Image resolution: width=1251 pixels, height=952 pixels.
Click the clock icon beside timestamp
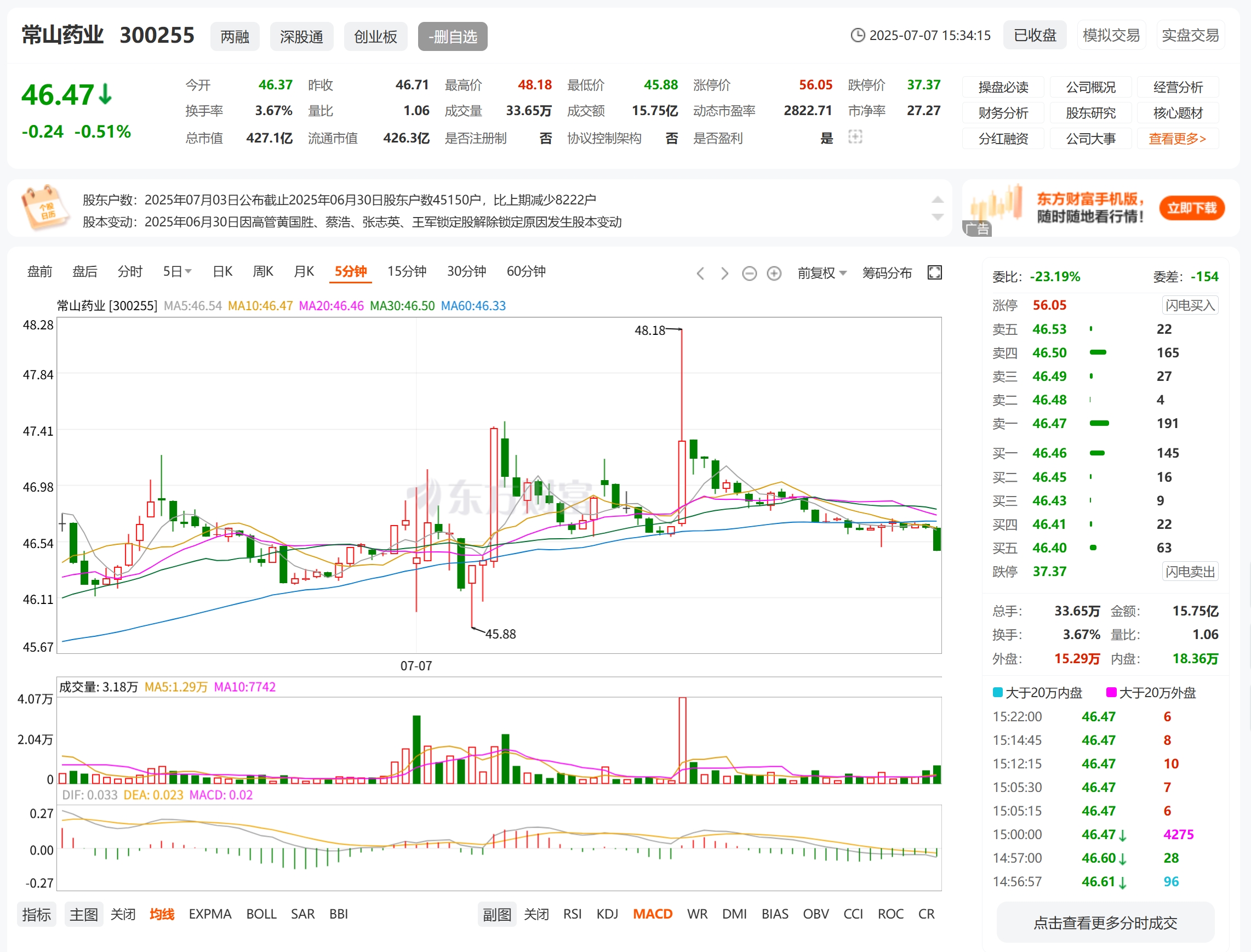[x=858, y=35]
